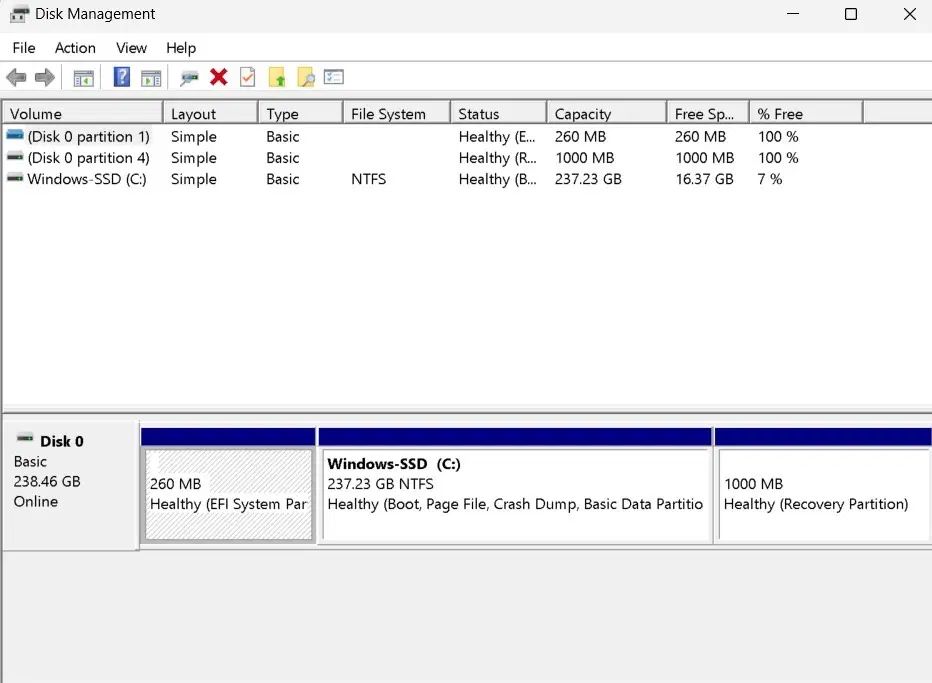Click the 7 % free cell
This screenshot has height=683, width=932.
pyautogui.click(x=770, y=180)
